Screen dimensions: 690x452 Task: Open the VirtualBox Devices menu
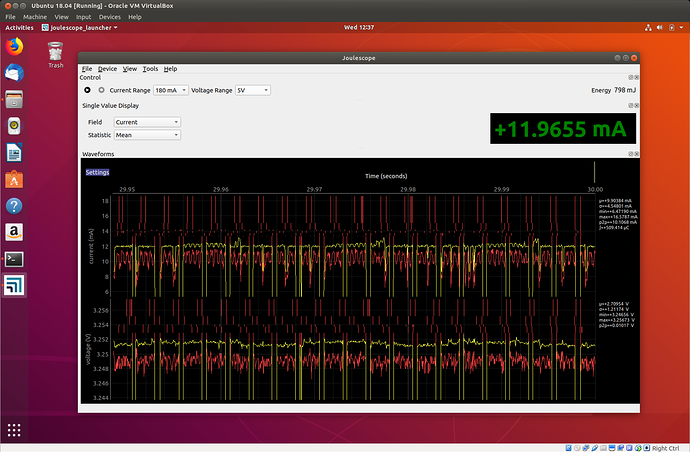(x=110, y=17)
